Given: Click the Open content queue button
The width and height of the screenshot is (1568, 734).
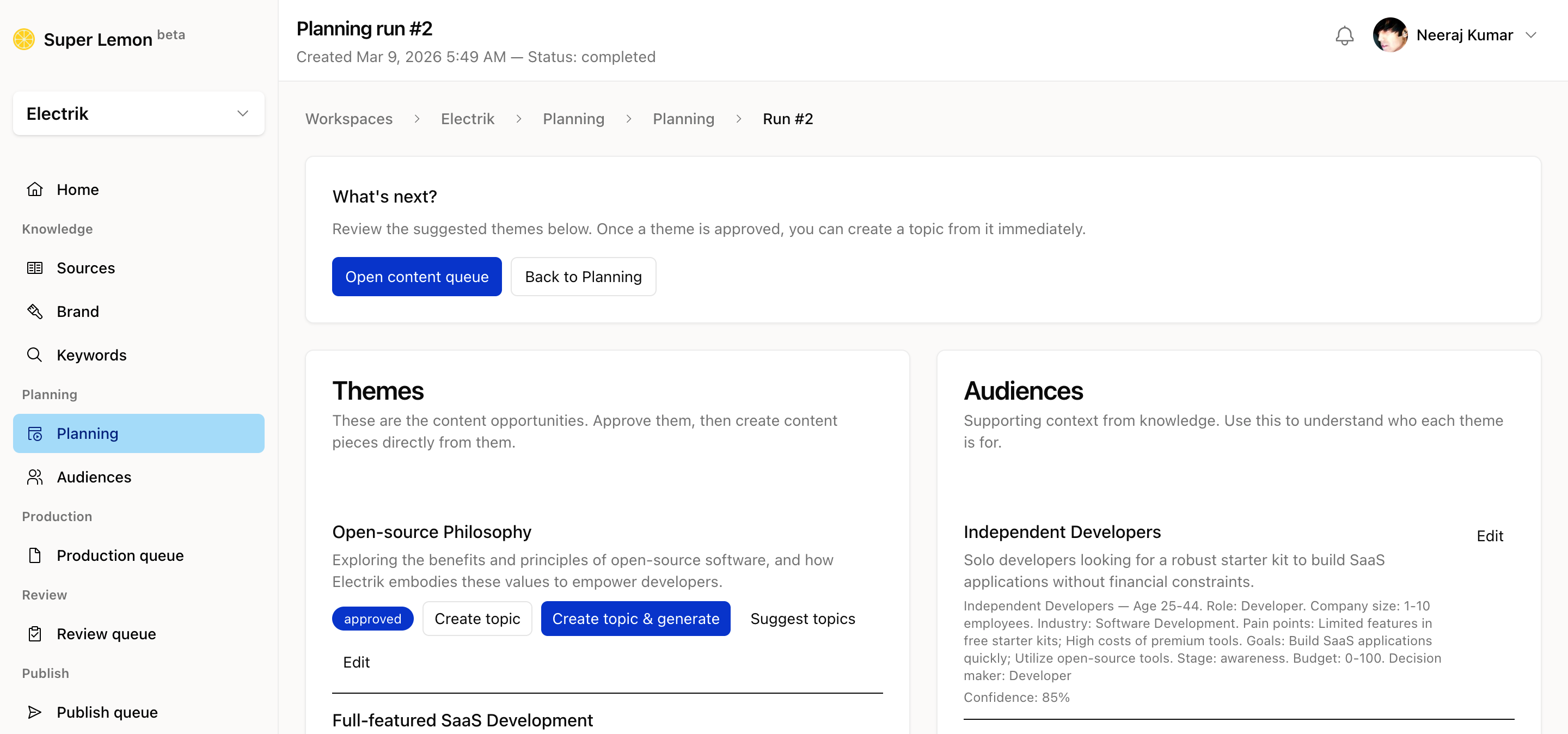Looking at the screenshot, I should coord(416,277).
